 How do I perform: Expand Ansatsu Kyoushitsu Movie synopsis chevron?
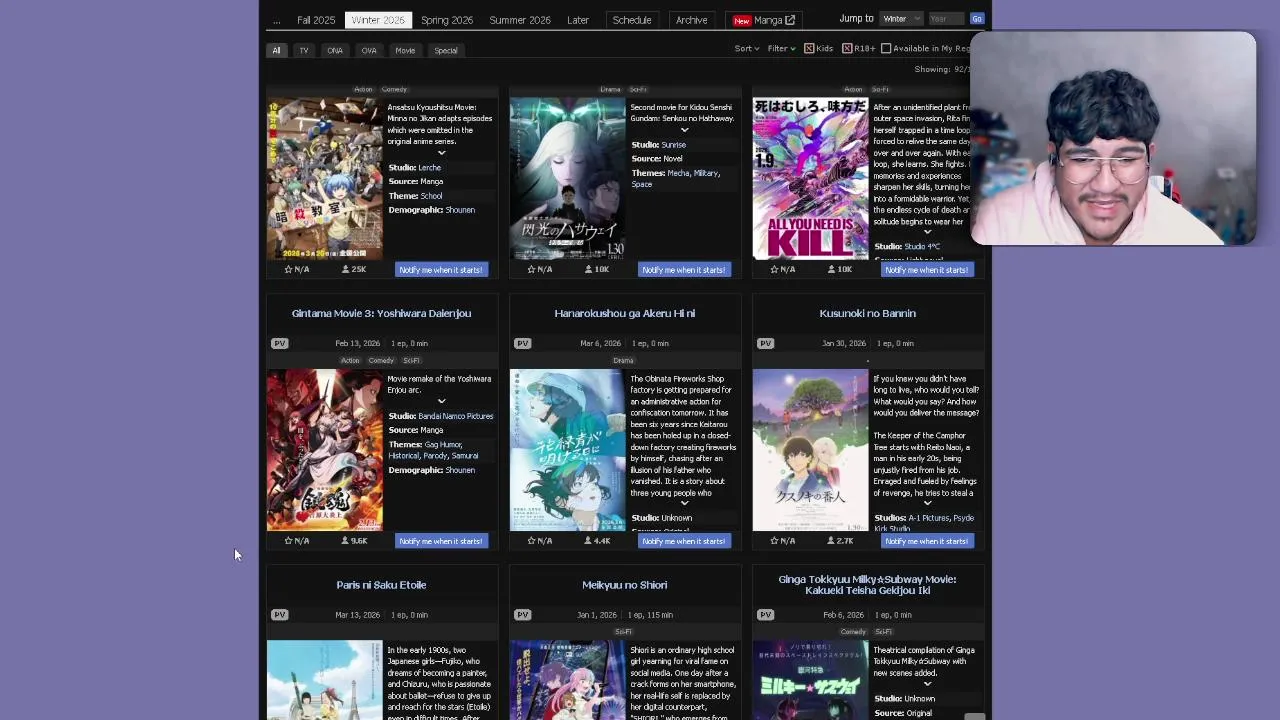(441, 153)
